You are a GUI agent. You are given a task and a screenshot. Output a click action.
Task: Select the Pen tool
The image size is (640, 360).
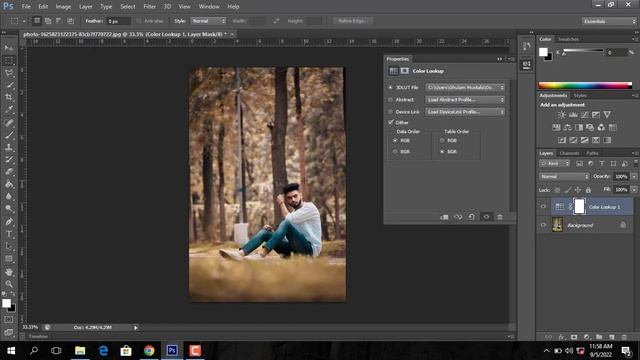[9, 222]
